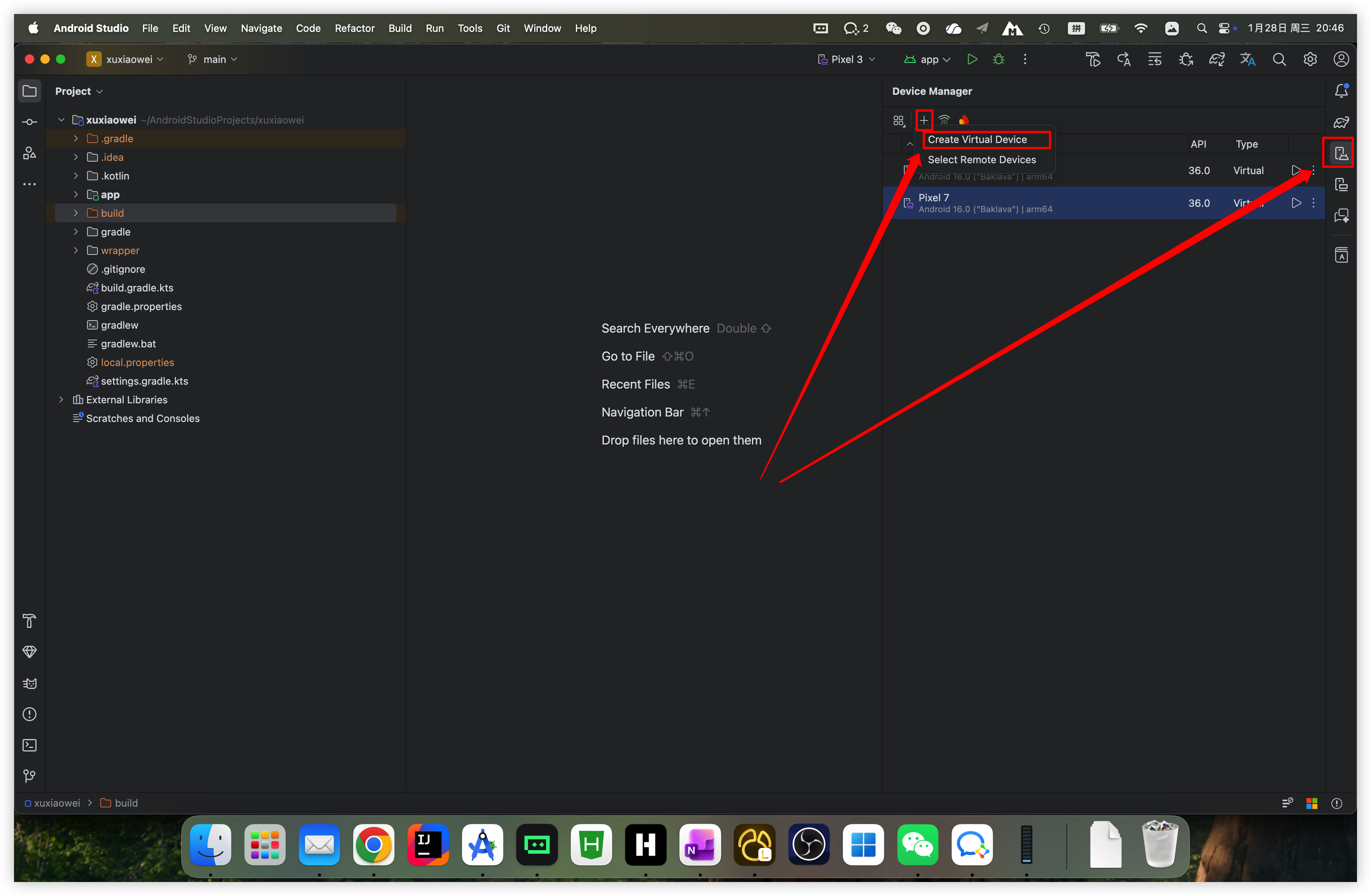Expand the app module folder
This screenshot has height=896, width=1371.
[x=75, y=195]
